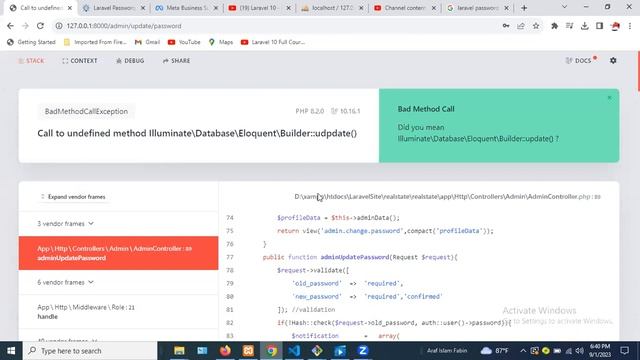
Task: Open the volume control in system tray
Action: [580, 351]
